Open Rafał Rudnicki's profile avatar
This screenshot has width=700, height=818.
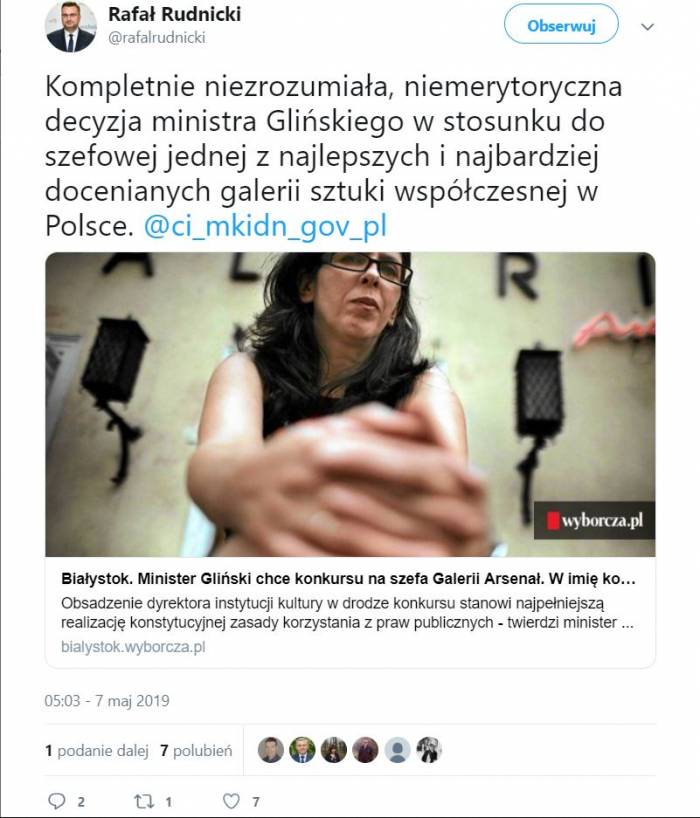point(70,27)
